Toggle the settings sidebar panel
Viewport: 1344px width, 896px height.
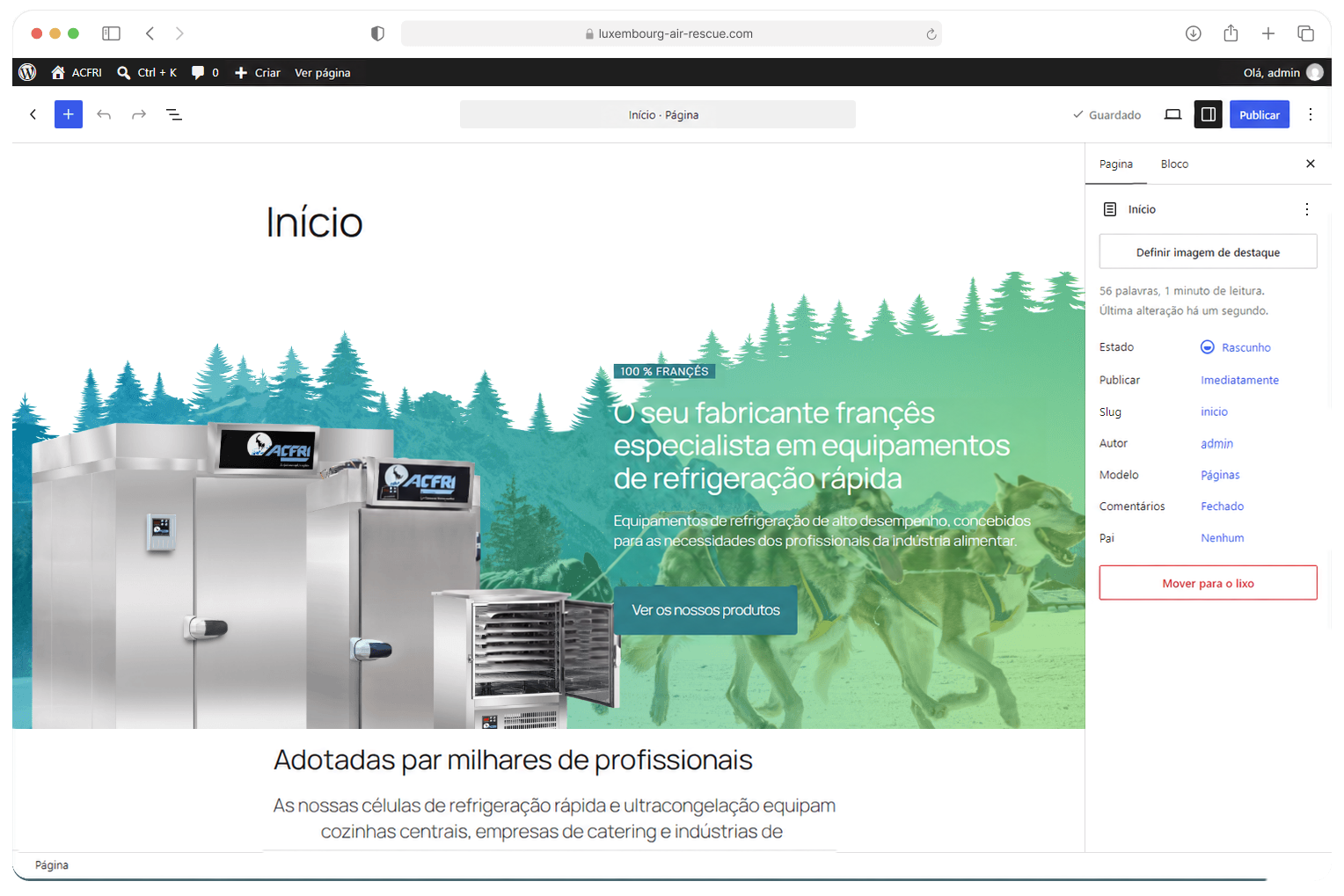1208,114
